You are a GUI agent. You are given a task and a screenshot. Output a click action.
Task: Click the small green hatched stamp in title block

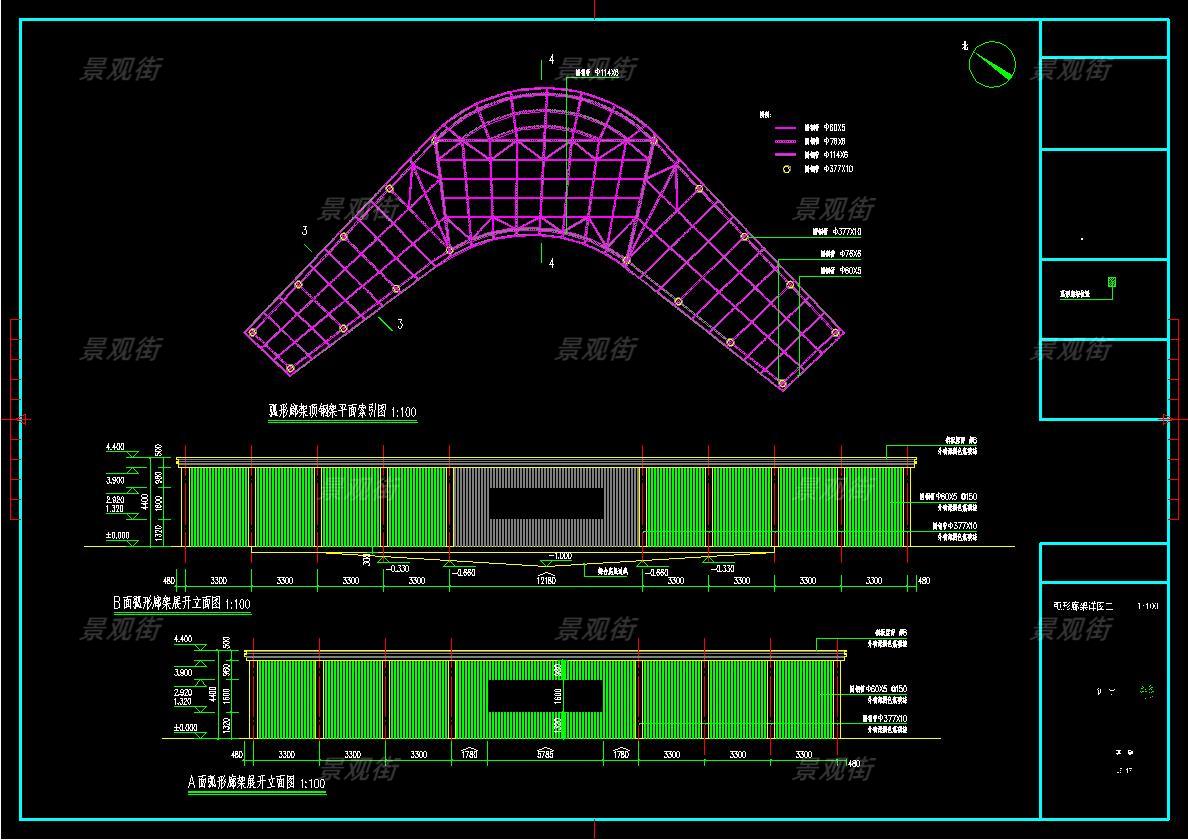[x=1111, y=283]
